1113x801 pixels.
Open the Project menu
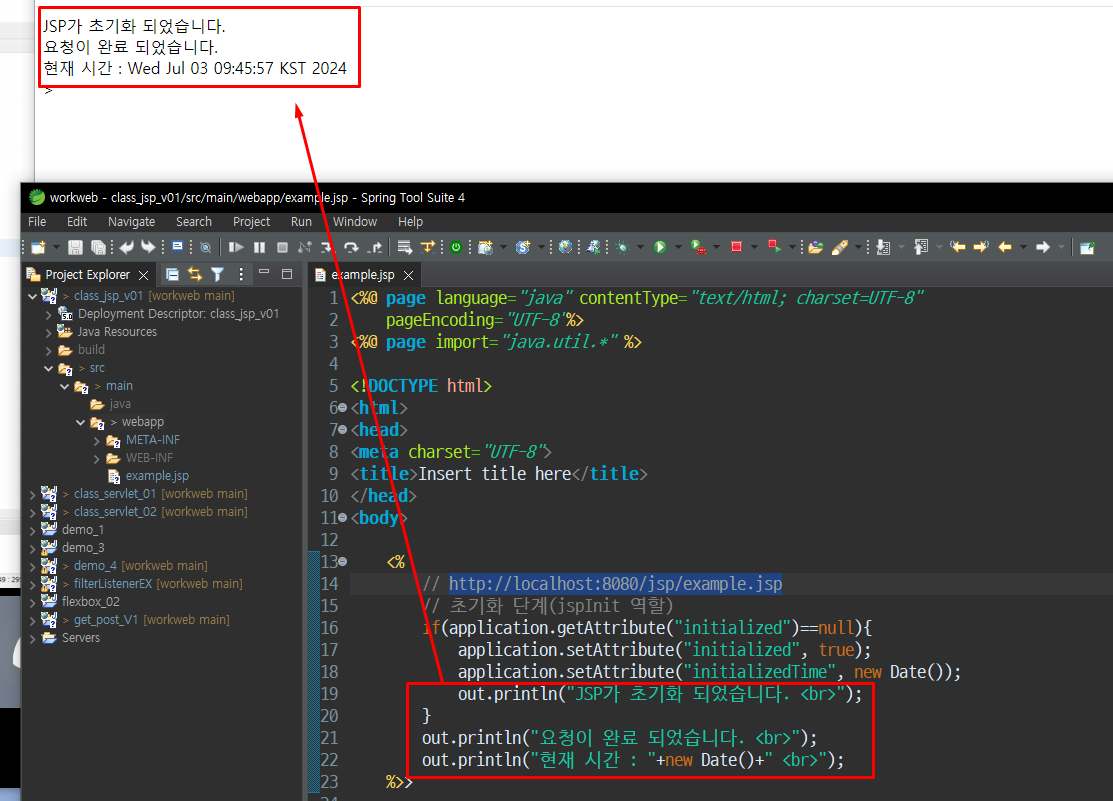coord(251,222)
